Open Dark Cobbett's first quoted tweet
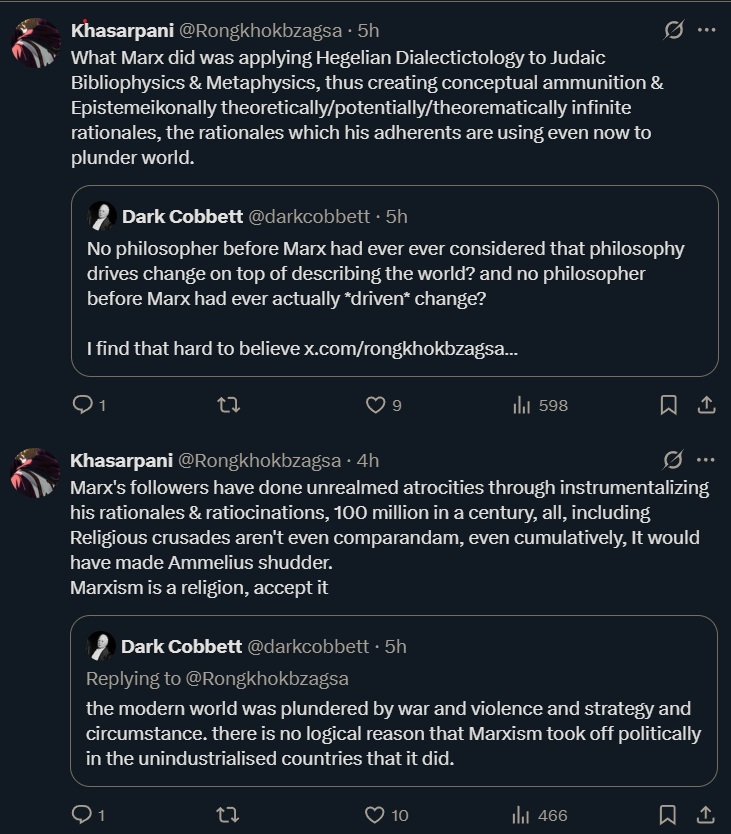Screen dimensions: 731x834 point(400,290)
